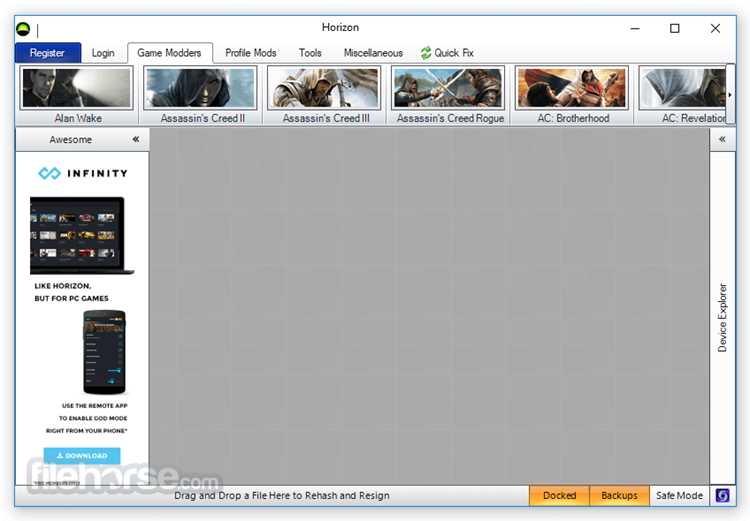Close the Horizon window

715,28
